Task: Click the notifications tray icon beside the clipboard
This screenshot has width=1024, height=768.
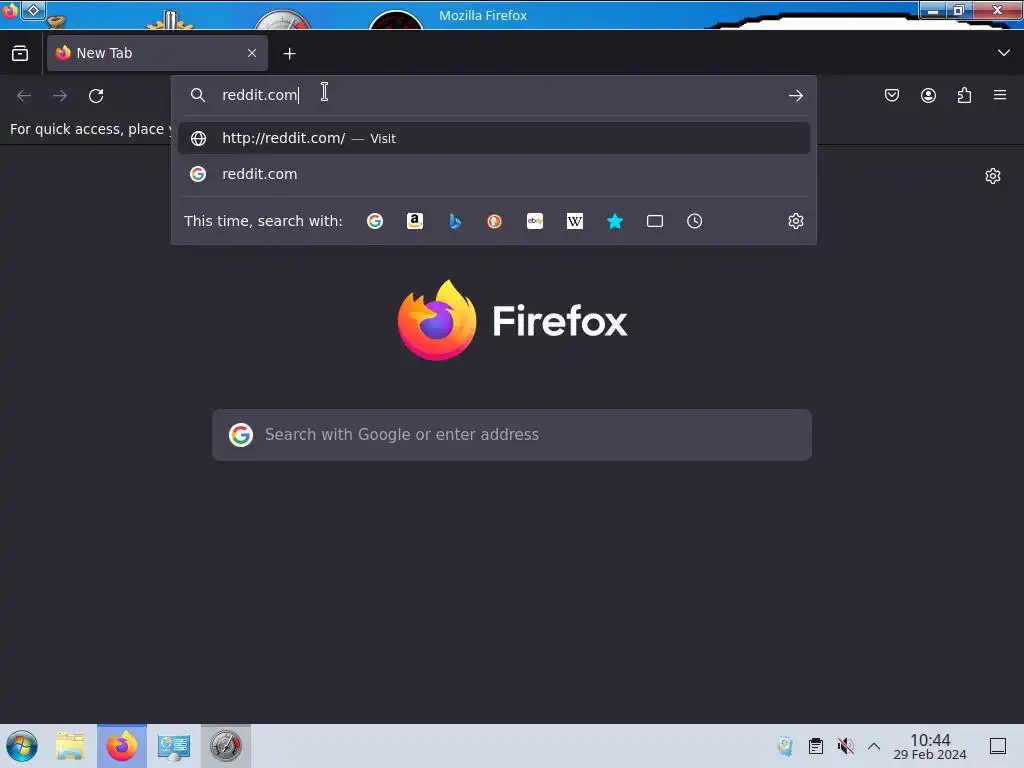Action: 785,746
